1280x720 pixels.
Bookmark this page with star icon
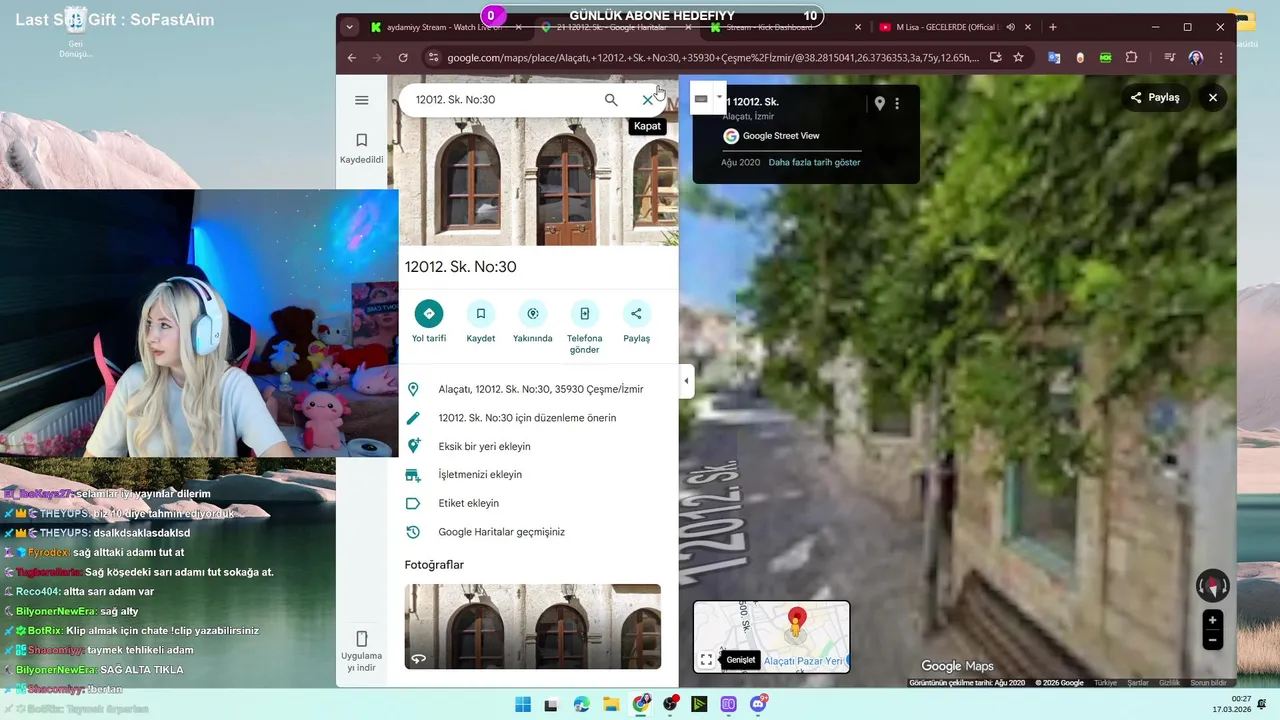(x=1018, y=58)
